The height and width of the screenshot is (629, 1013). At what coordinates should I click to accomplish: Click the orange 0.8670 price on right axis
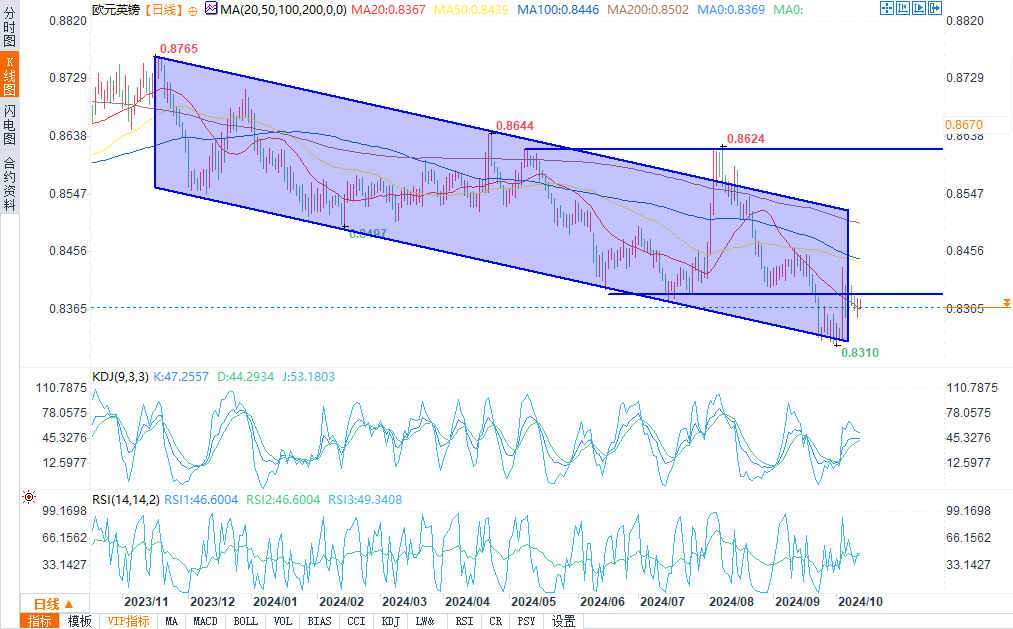964,125
